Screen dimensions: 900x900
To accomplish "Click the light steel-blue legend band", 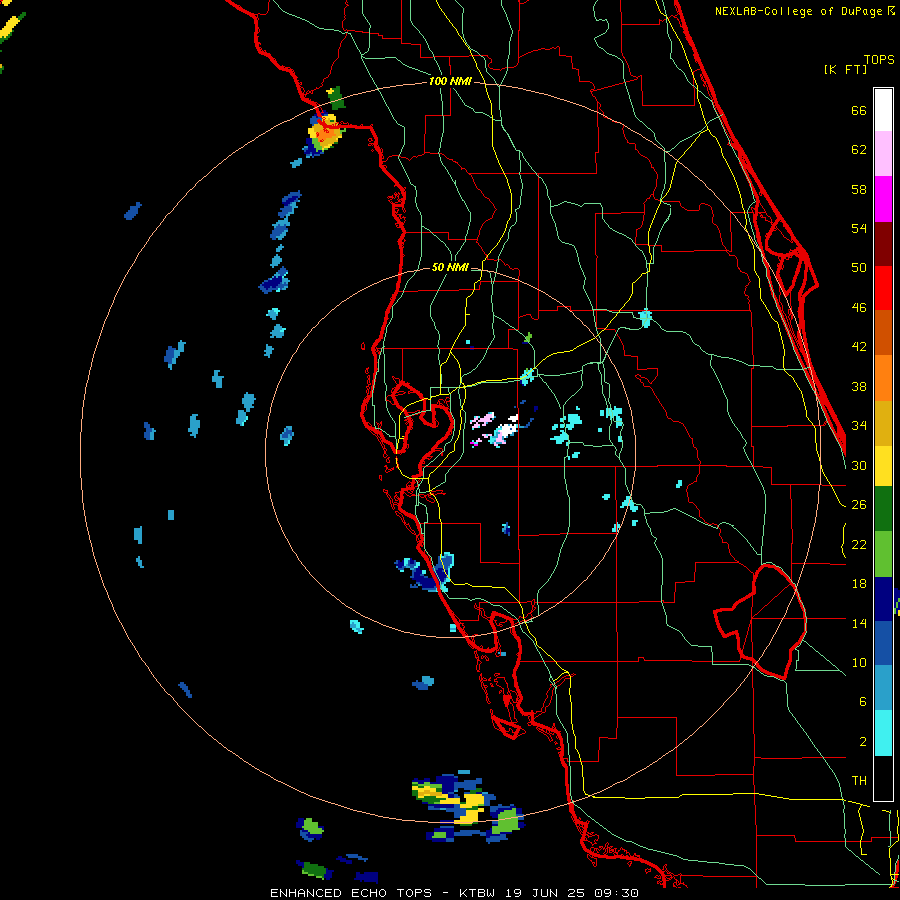I will [883, 688].
